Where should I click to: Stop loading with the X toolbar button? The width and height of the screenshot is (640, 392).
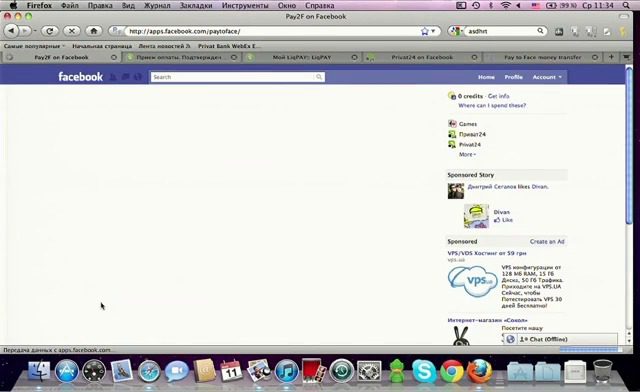pyautogui.click(x=71, y=31)
